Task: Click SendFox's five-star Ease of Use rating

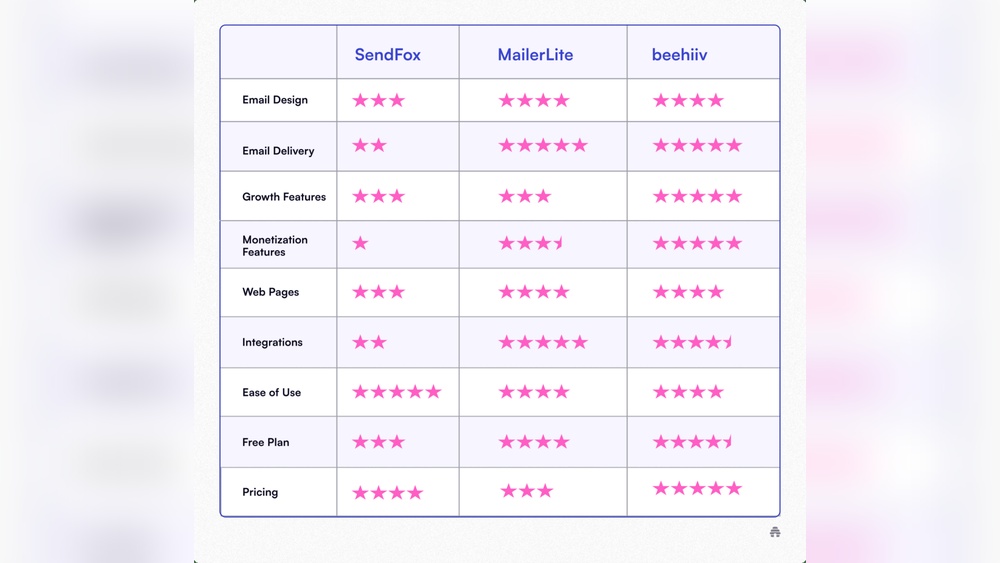Action: coord(396,392)
